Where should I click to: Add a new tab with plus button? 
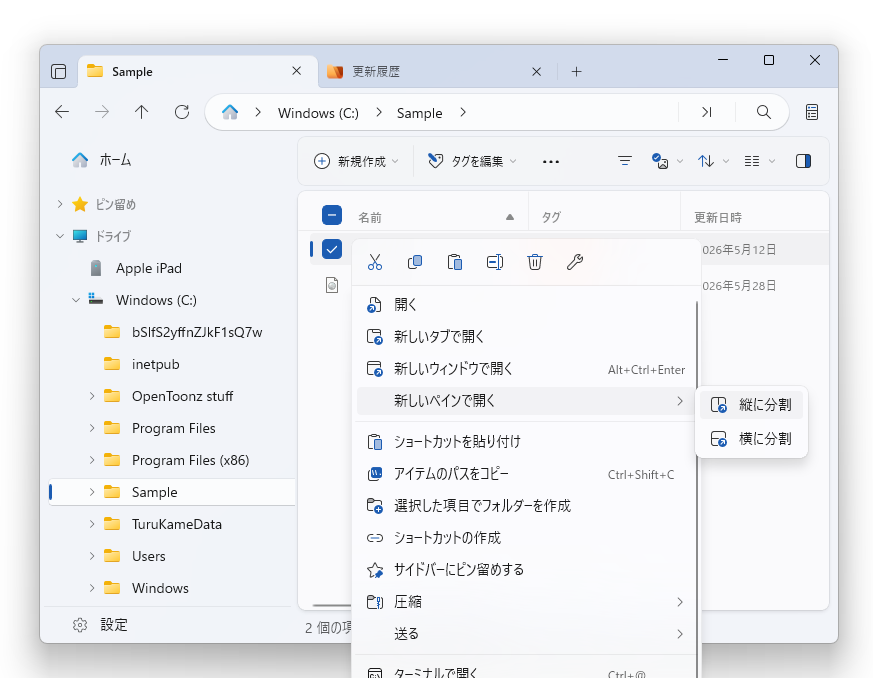(x=576, y=72)
